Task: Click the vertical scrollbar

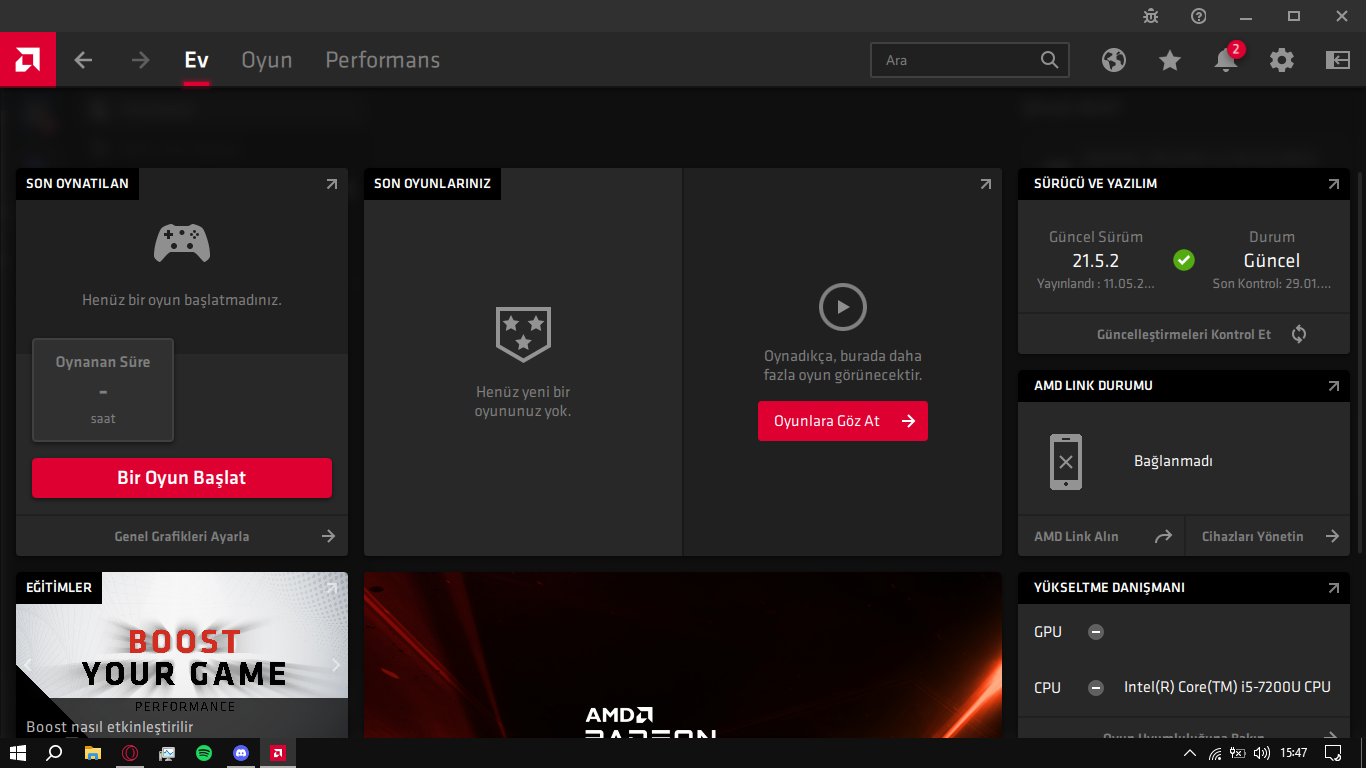Action: coord(1358,365)
